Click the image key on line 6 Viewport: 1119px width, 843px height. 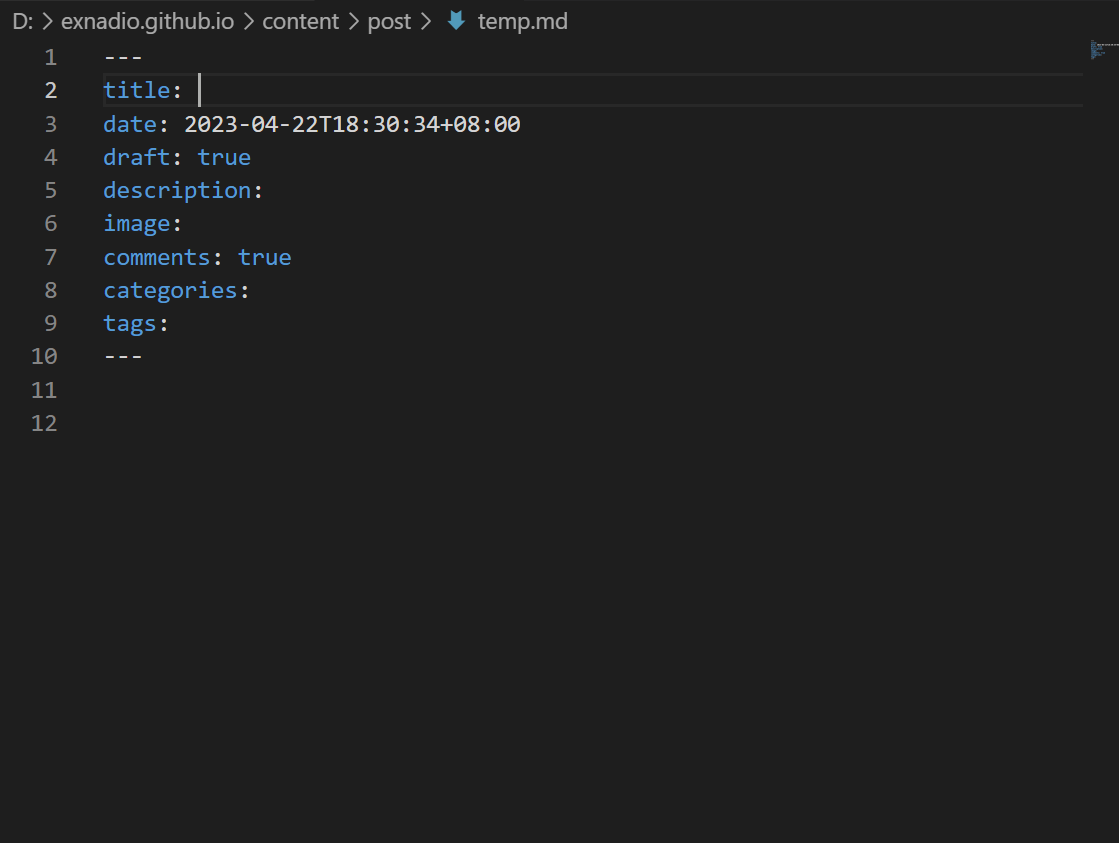pos(136,223)
